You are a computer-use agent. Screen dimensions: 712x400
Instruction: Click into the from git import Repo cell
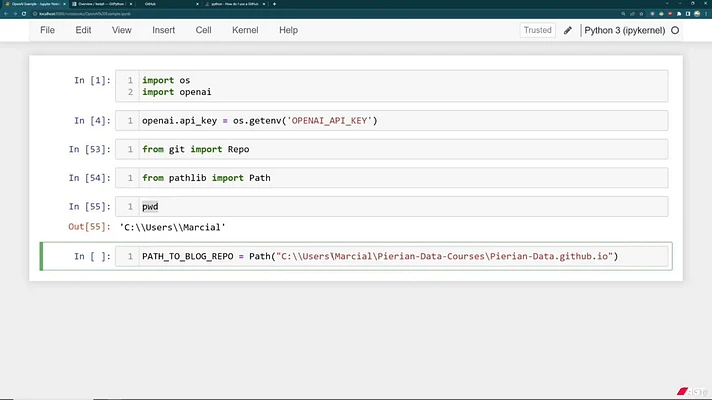(391, 149)
